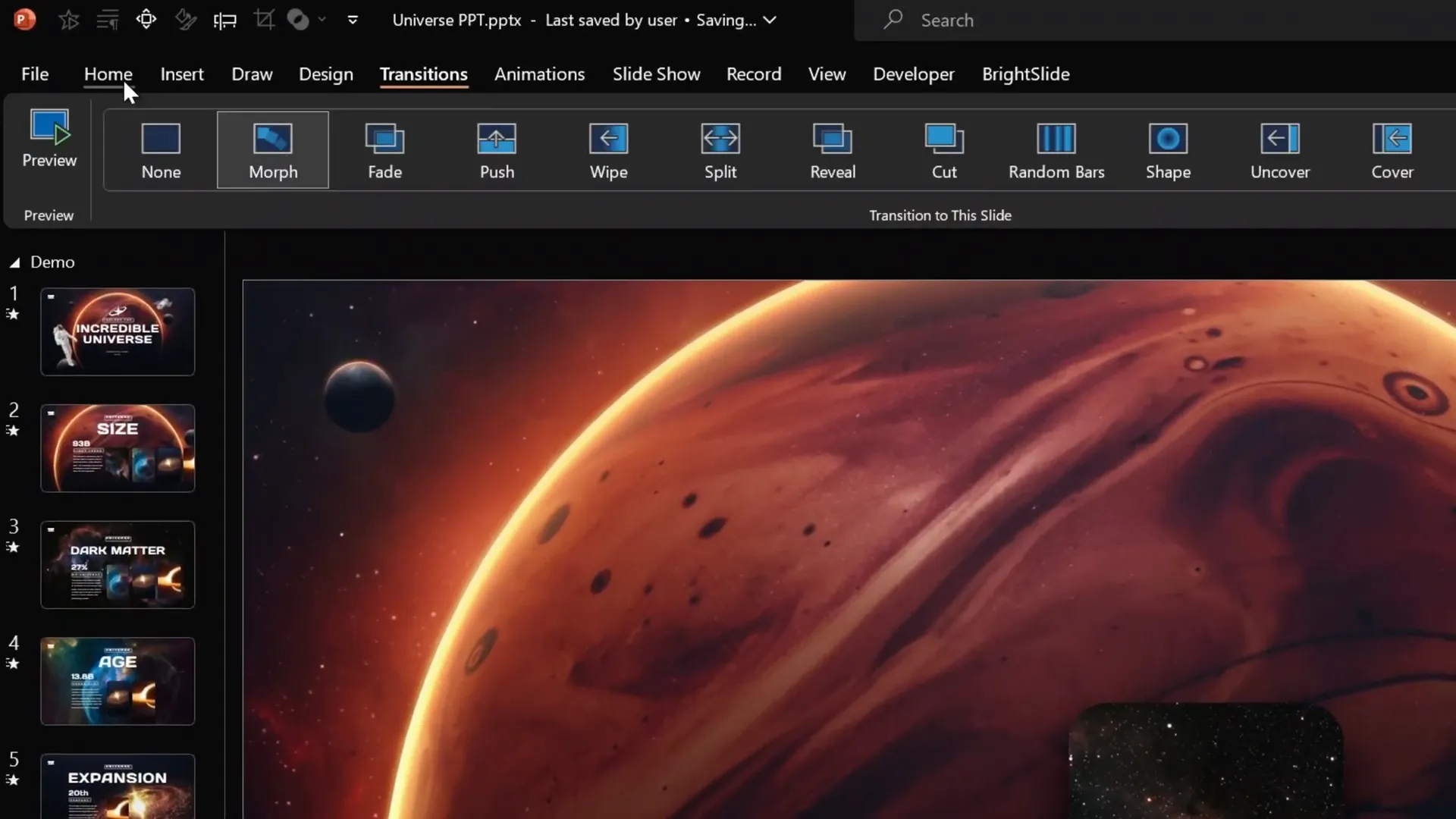1456x819 pixels.
Task: Apply the Cut transition
Action: click(944, 150)
